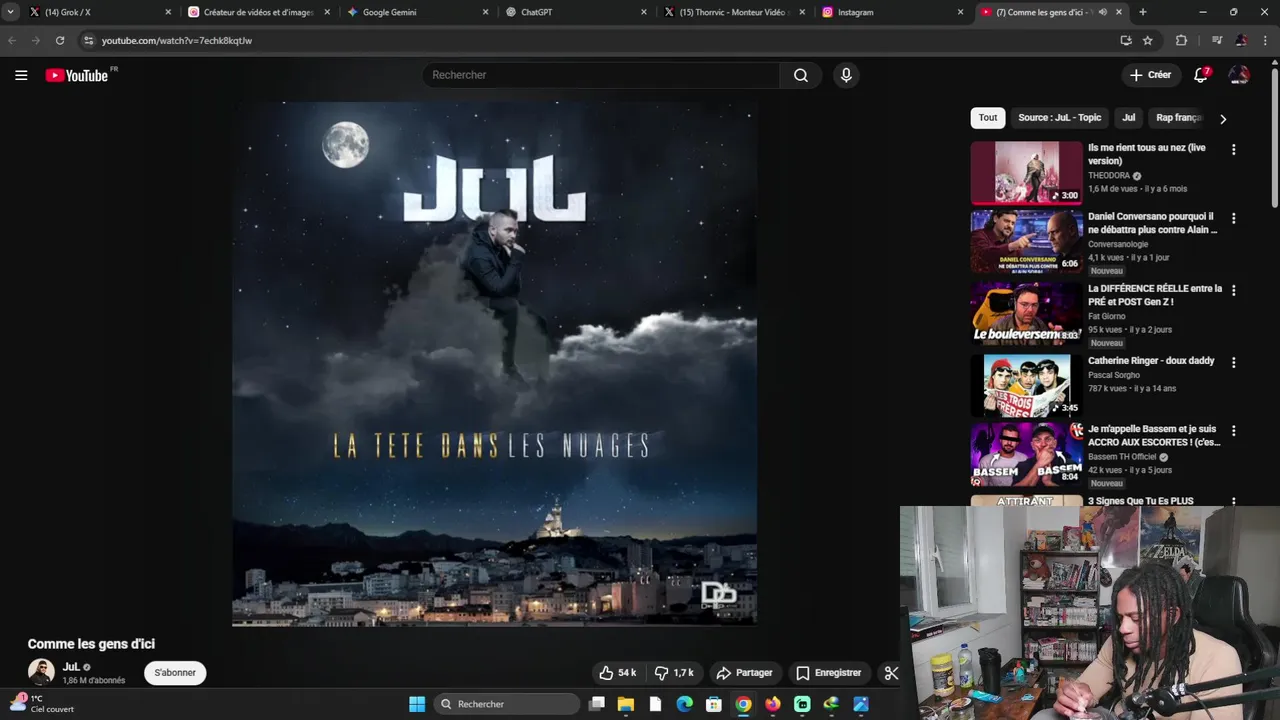Image resolution: width=1280 pixels, height=720 pixels.
Task: Select the 'Jul' filter chip
Action: 1129,118
